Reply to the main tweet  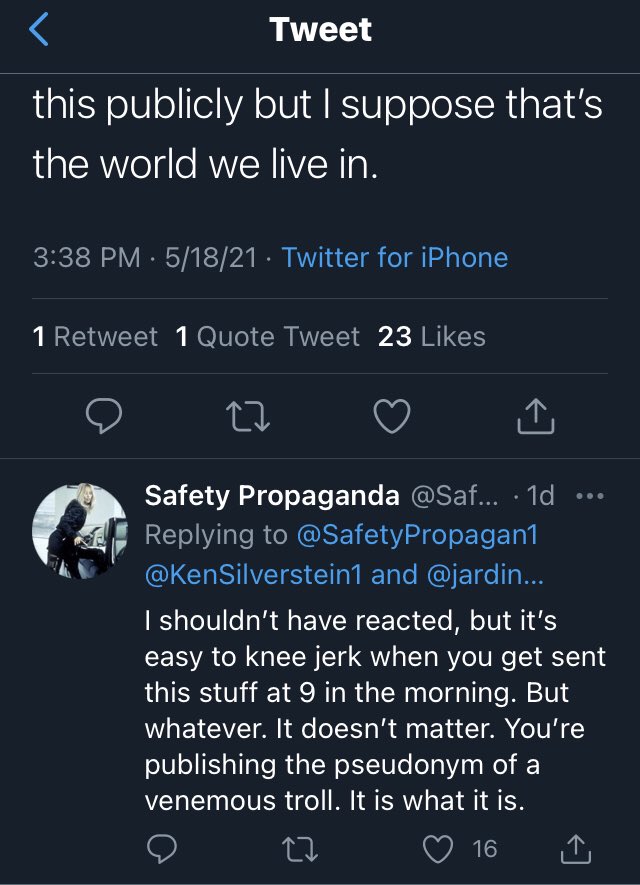(x=103, y=417)
